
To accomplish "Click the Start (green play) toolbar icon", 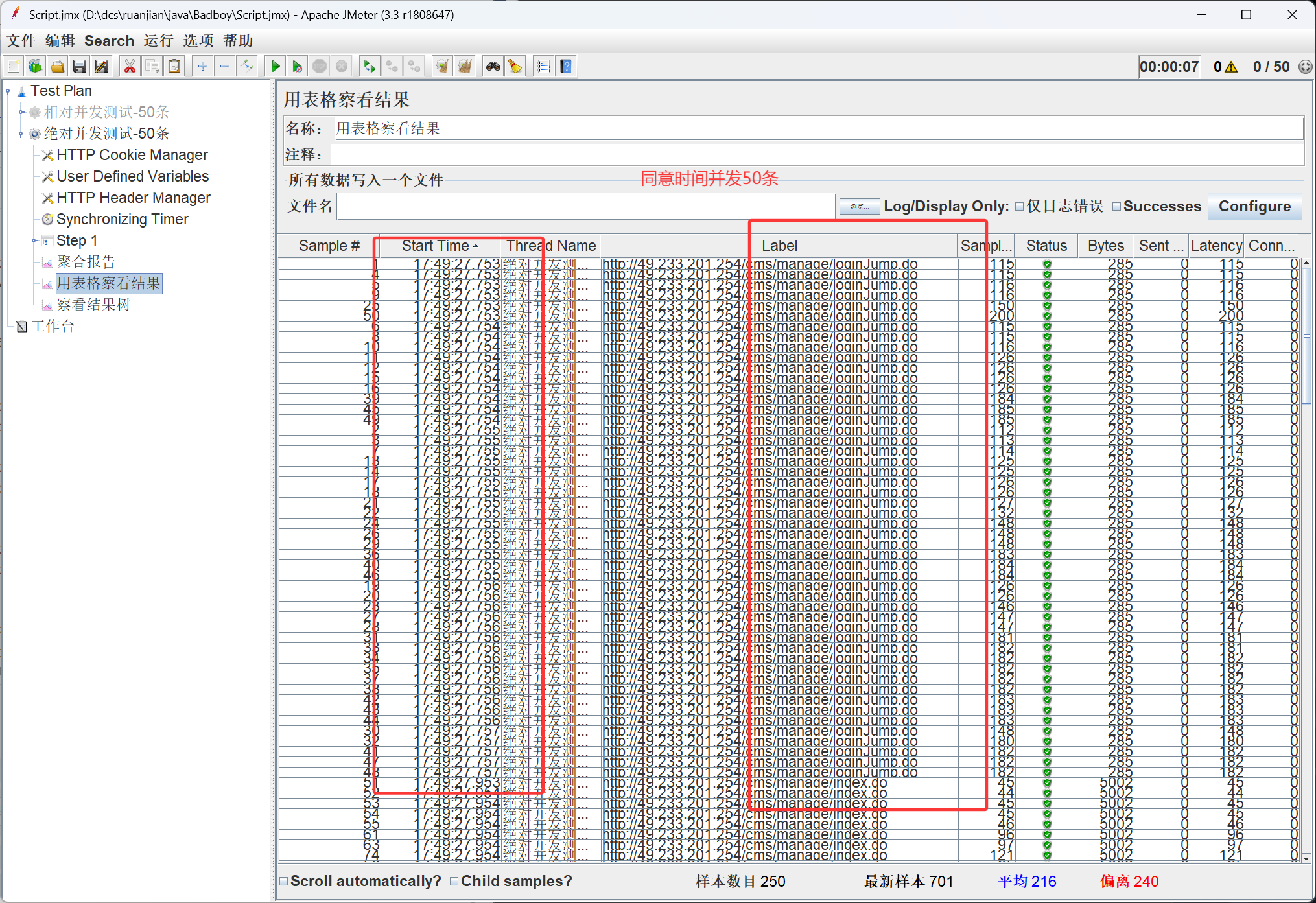I will click(276, 66).
